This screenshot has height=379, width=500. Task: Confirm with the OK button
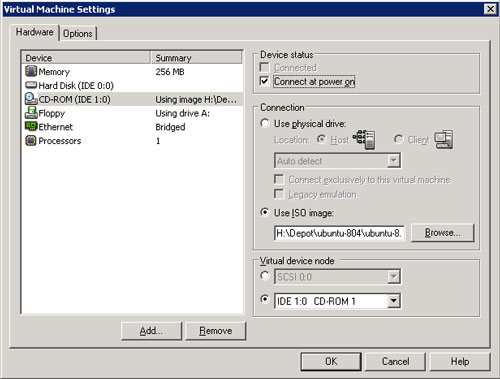point(331,362)
